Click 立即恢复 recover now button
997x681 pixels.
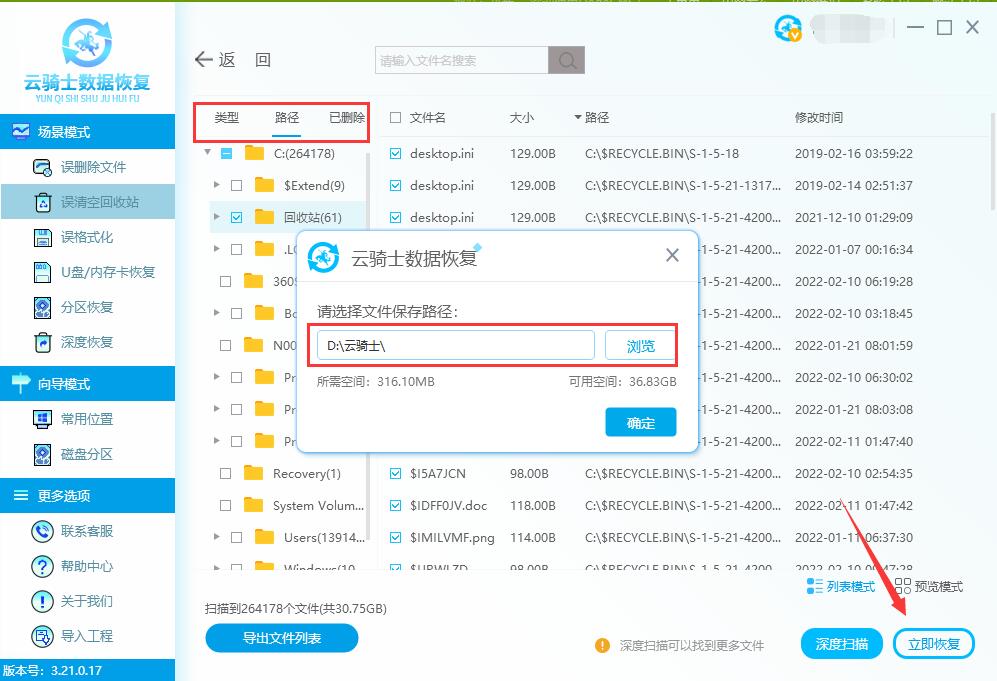point(933,644)
